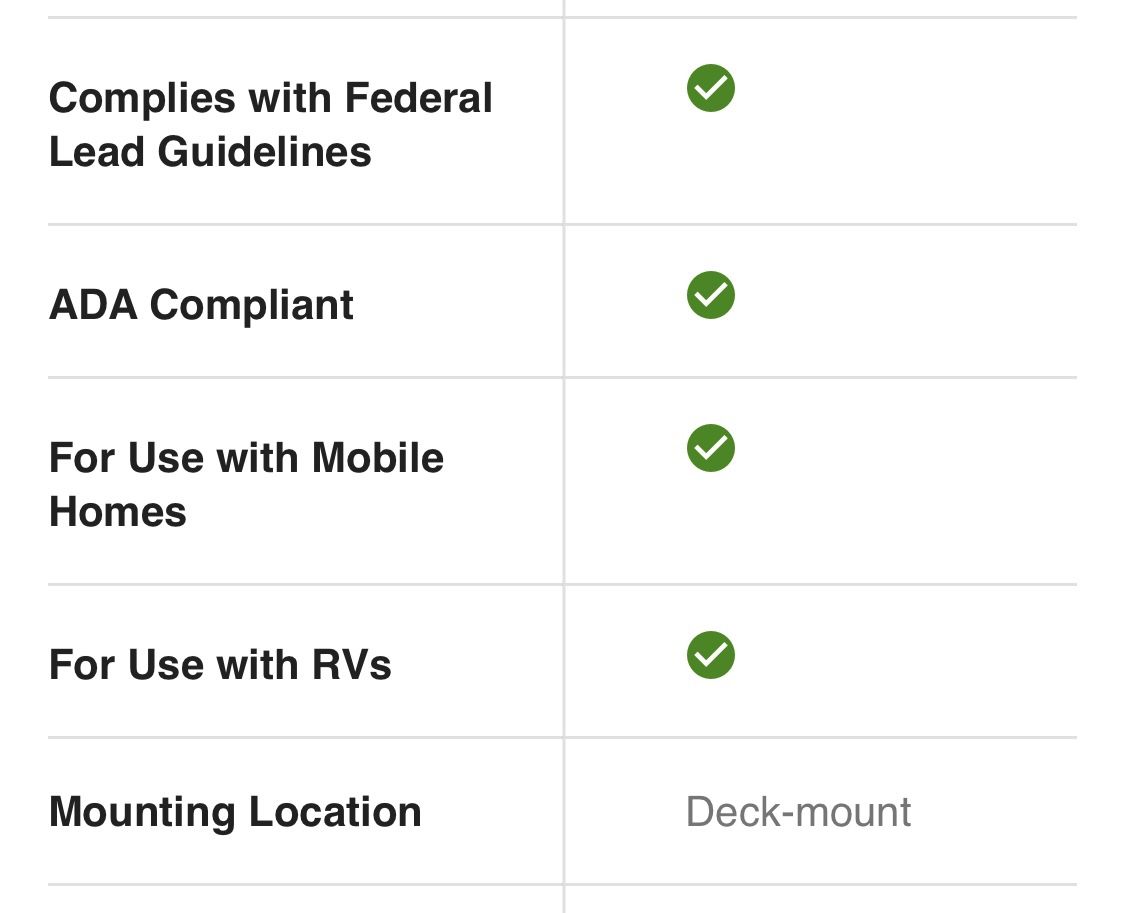Screen dimensions: 1125x913
Task: Click the word Location in the last row
Action: [x=335, y=811]
